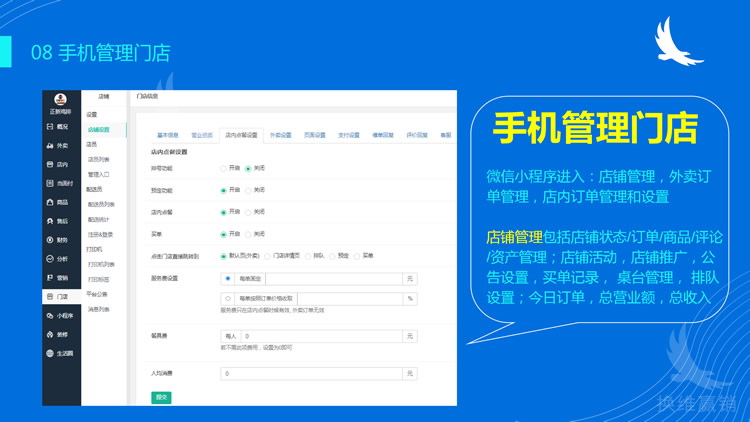750x422 pixels.
Task: Click the 店铺 heading atop the submenu
Action: [x=104, y=97]
